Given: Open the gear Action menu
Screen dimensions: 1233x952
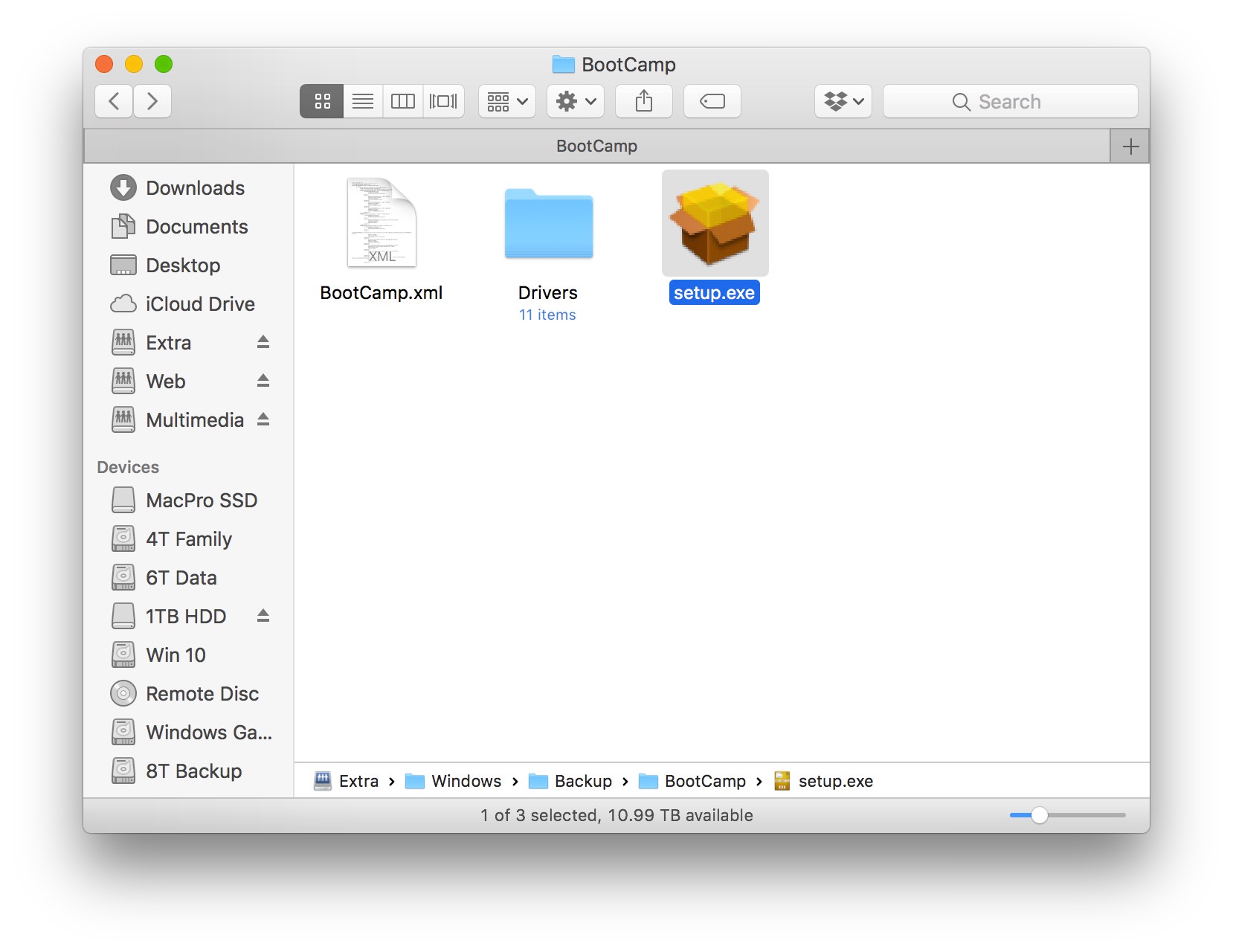Looking at the screenshot, I should point(576,101).
